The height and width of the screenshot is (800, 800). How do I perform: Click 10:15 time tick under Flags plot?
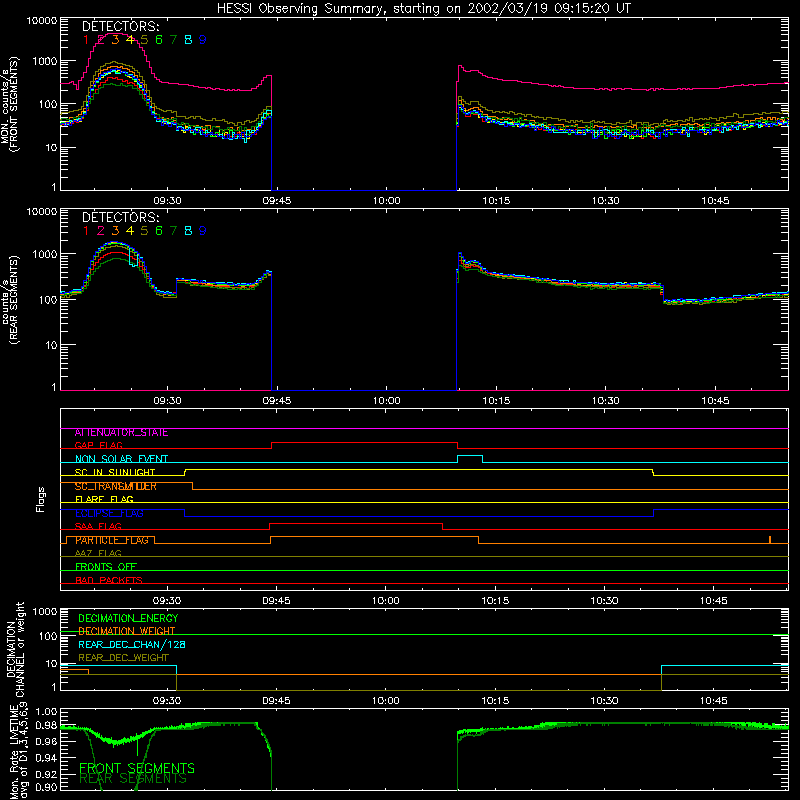click(x=495, y=601)
